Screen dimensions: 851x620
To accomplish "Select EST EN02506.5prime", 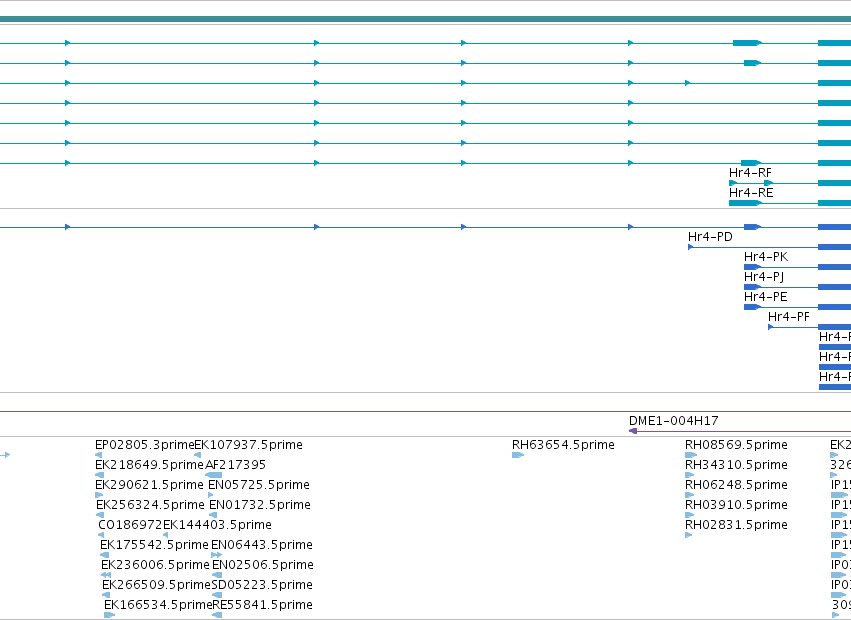I will click(263, 565).
